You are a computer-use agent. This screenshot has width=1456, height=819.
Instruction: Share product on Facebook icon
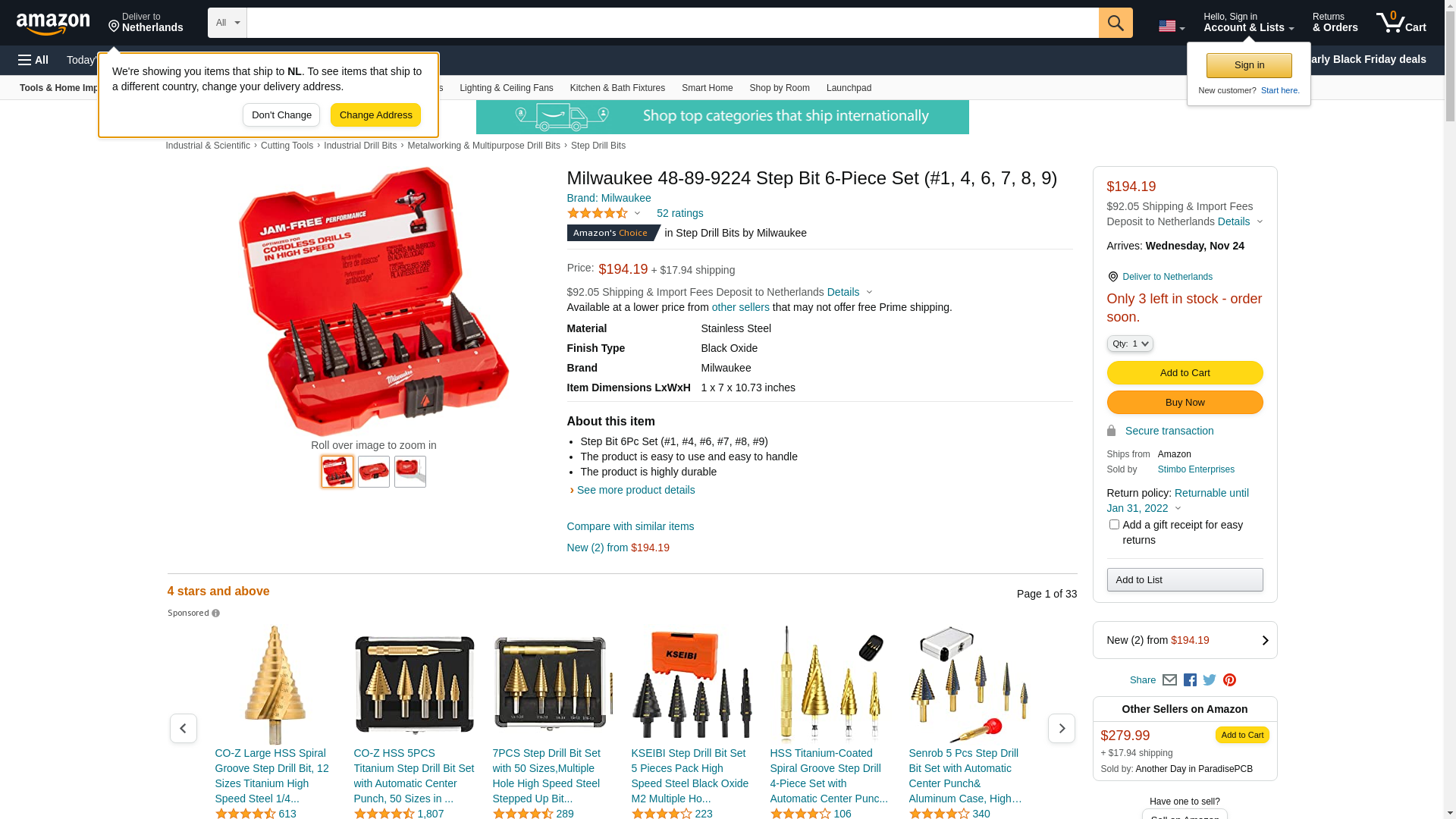(1190, 680)
